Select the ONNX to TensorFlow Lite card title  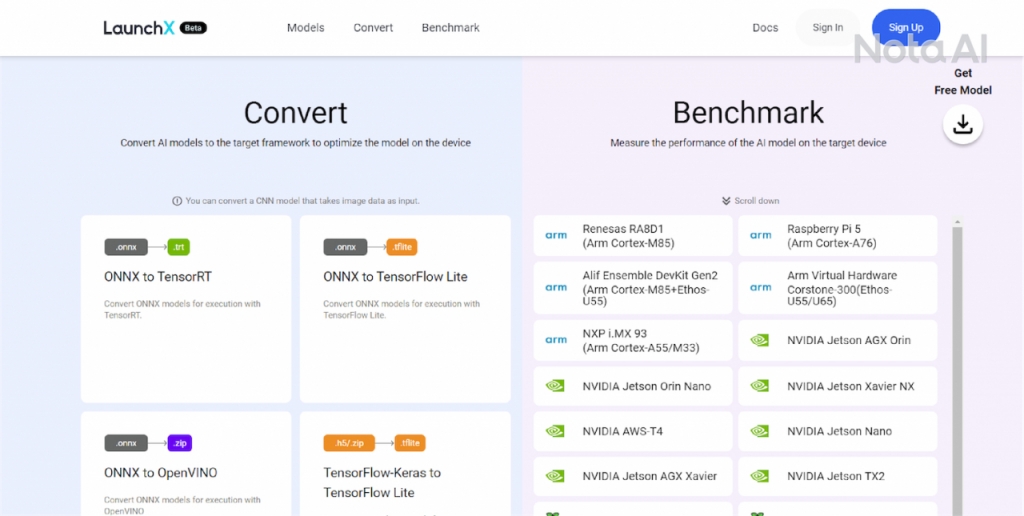point(395,276)
